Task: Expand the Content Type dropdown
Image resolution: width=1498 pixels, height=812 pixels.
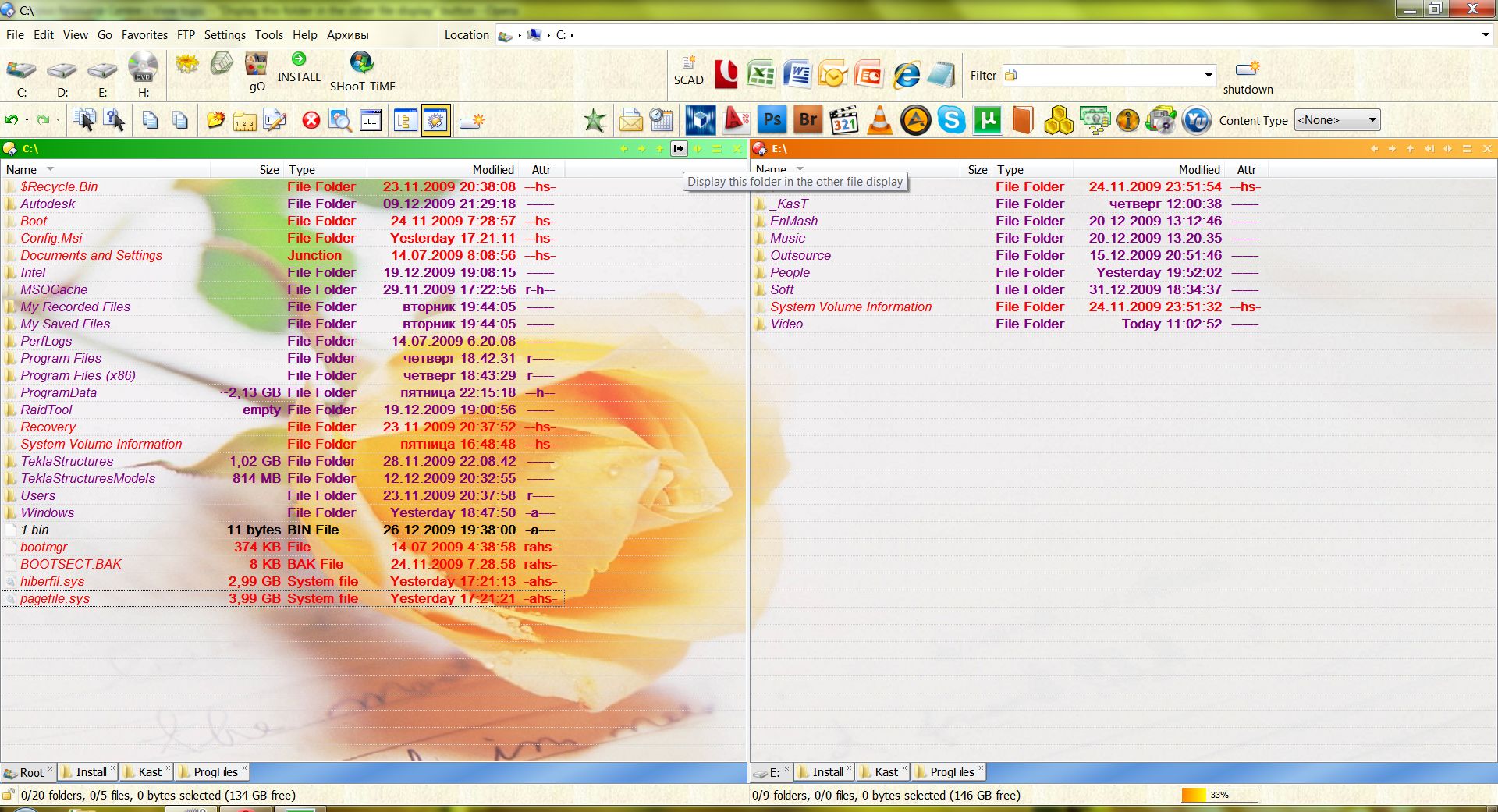Action: point(1372,120)
